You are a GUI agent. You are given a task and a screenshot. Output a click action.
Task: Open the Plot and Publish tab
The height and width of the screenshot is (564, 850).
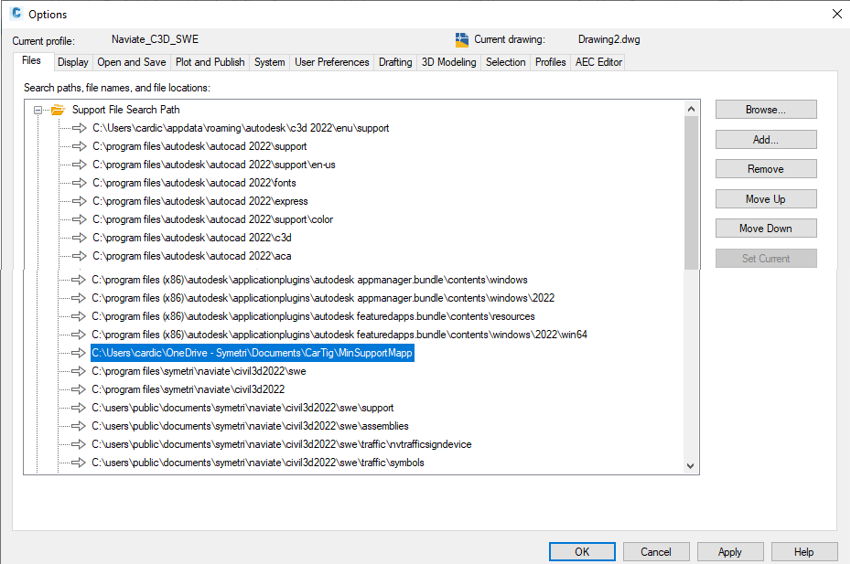pyautogui.click(x=210, y=62)
